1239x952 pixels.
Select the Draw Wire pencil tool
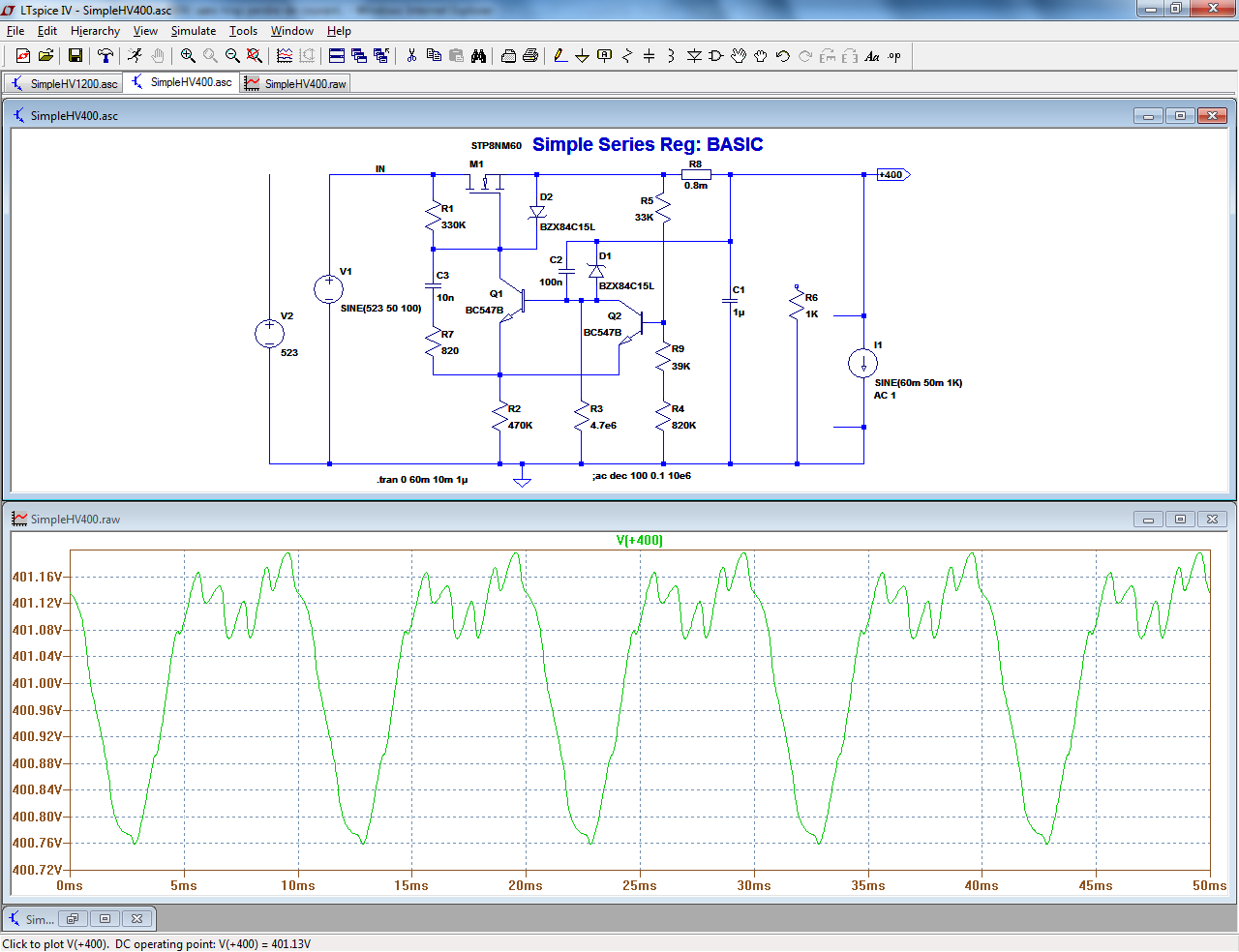(x=560, y=56)
